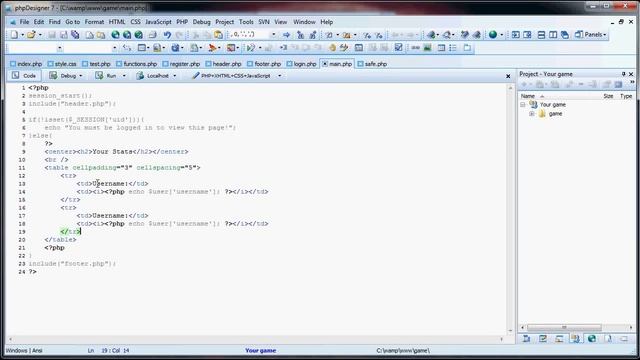Open the Localhost dropdown arrow
This screenshot has width=640, height=360.
pyautogui.click(x=175, y=76)
